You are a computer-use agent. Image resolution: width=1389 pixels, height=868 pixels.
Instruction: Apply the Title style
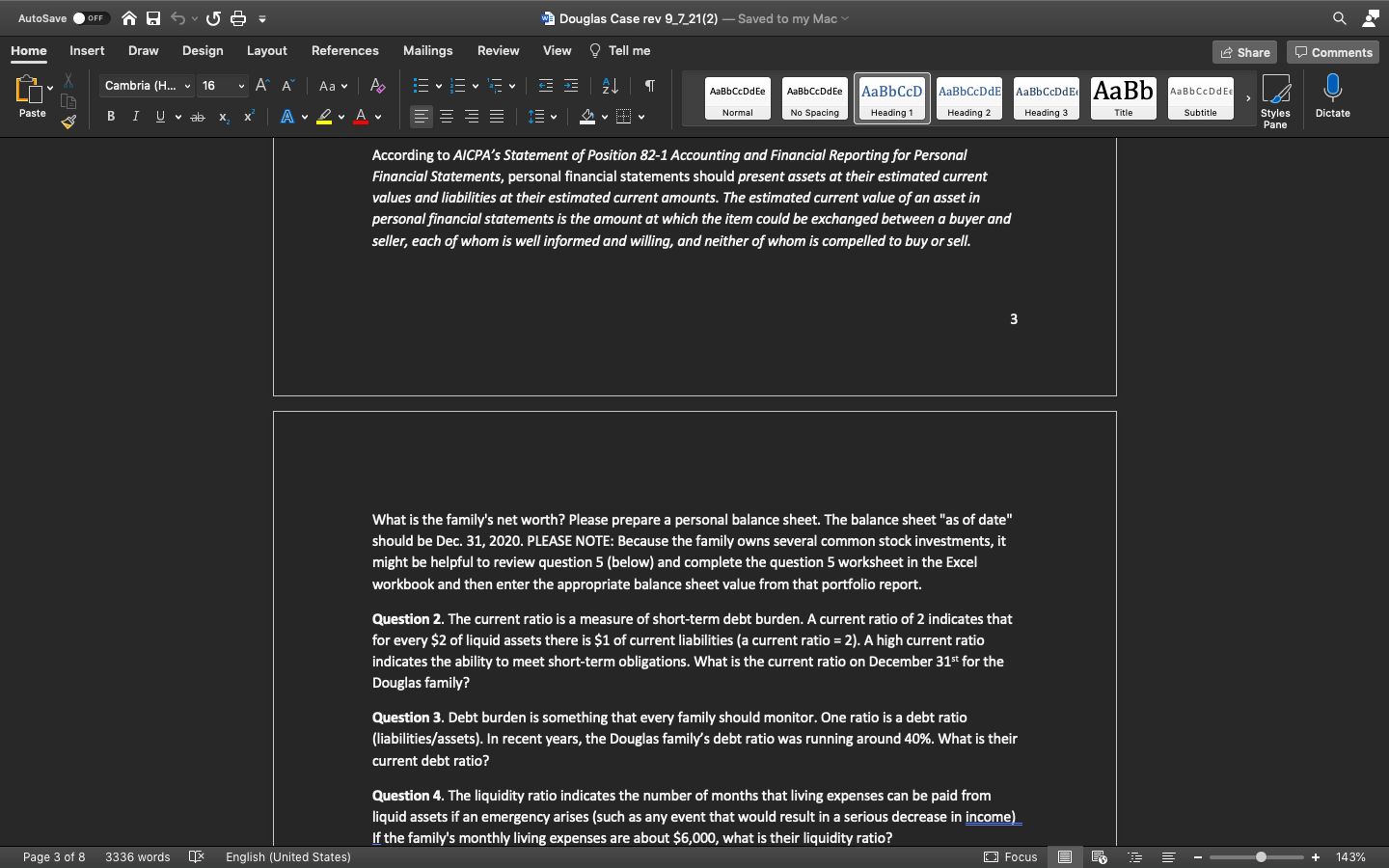coord(1124,98)
